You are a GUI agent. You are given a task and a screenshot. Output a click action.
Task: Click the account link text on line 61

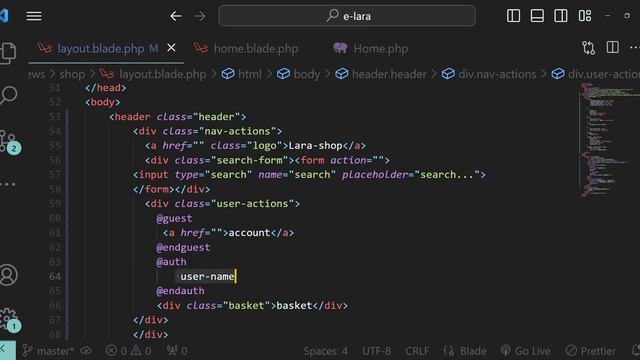coord(249,233)
